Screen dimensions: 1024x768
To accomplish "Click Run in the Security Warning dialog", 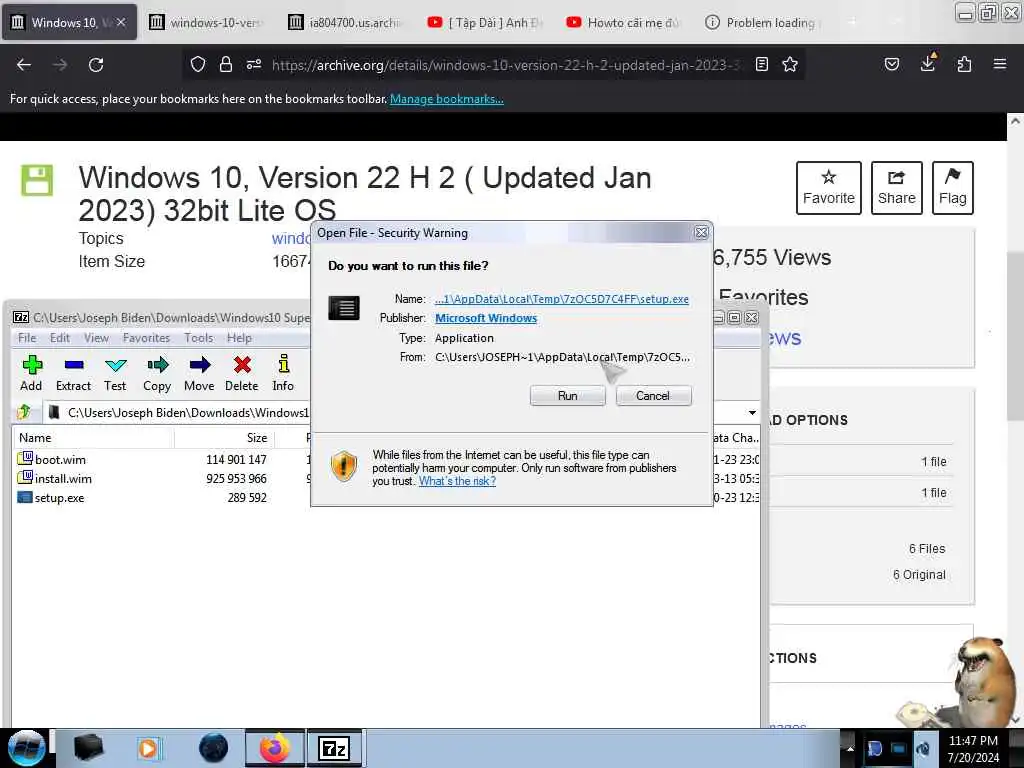I will [x=568, y=396].
